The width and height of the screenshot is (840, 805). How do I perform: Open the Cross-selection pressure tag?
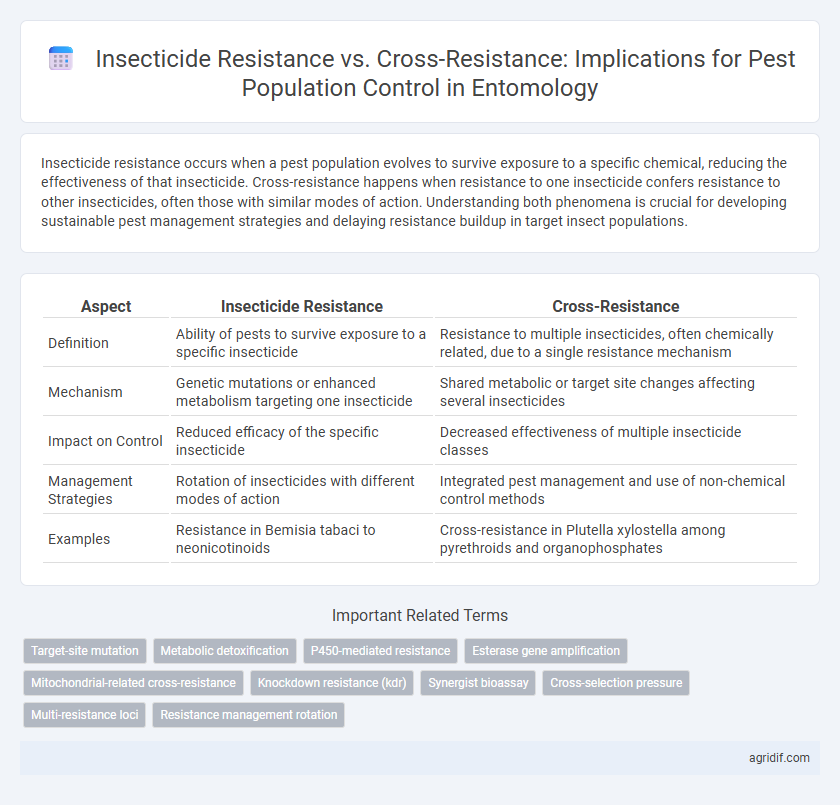[616, 683]
